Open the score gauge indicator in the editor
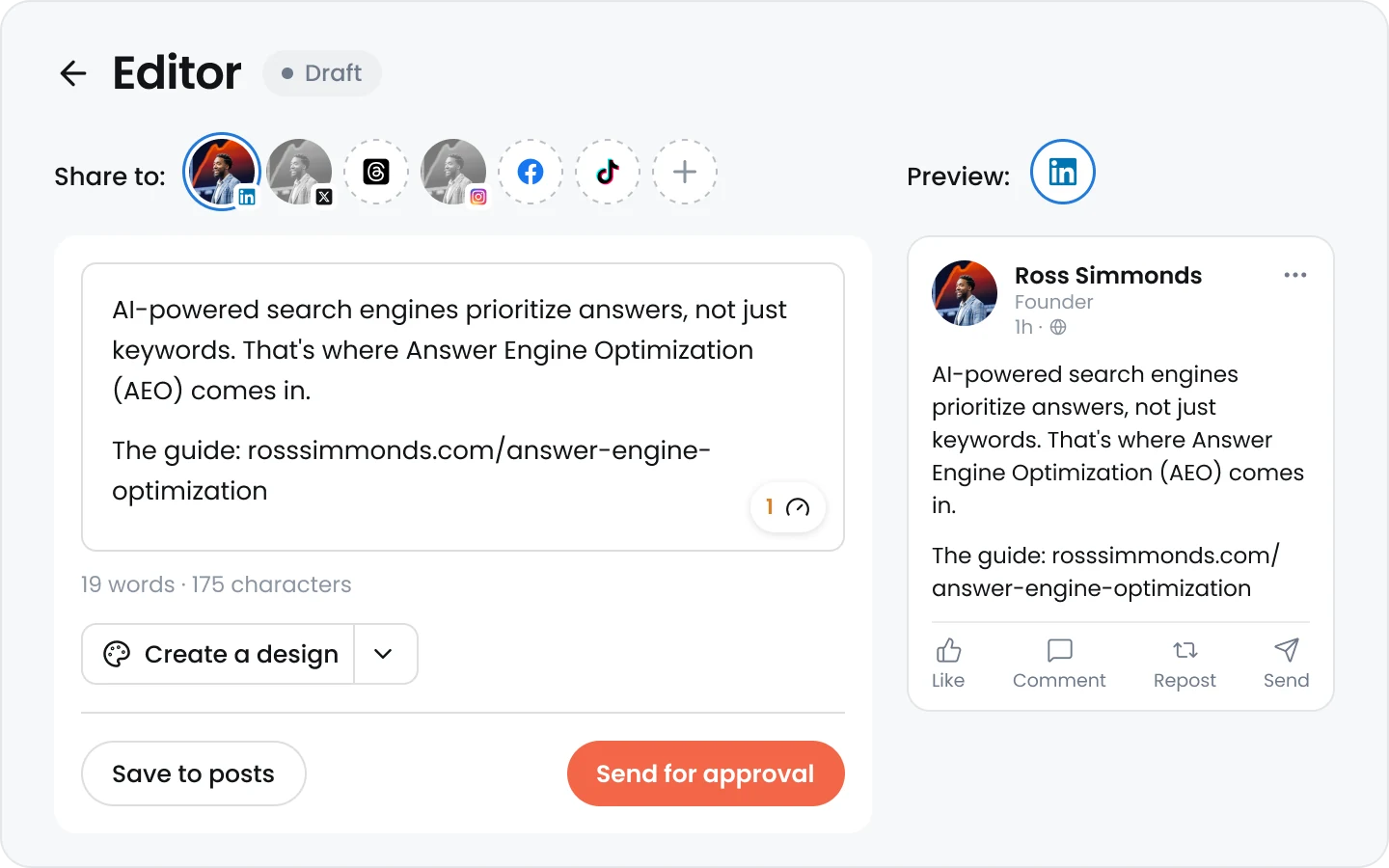 coord(788,507)
